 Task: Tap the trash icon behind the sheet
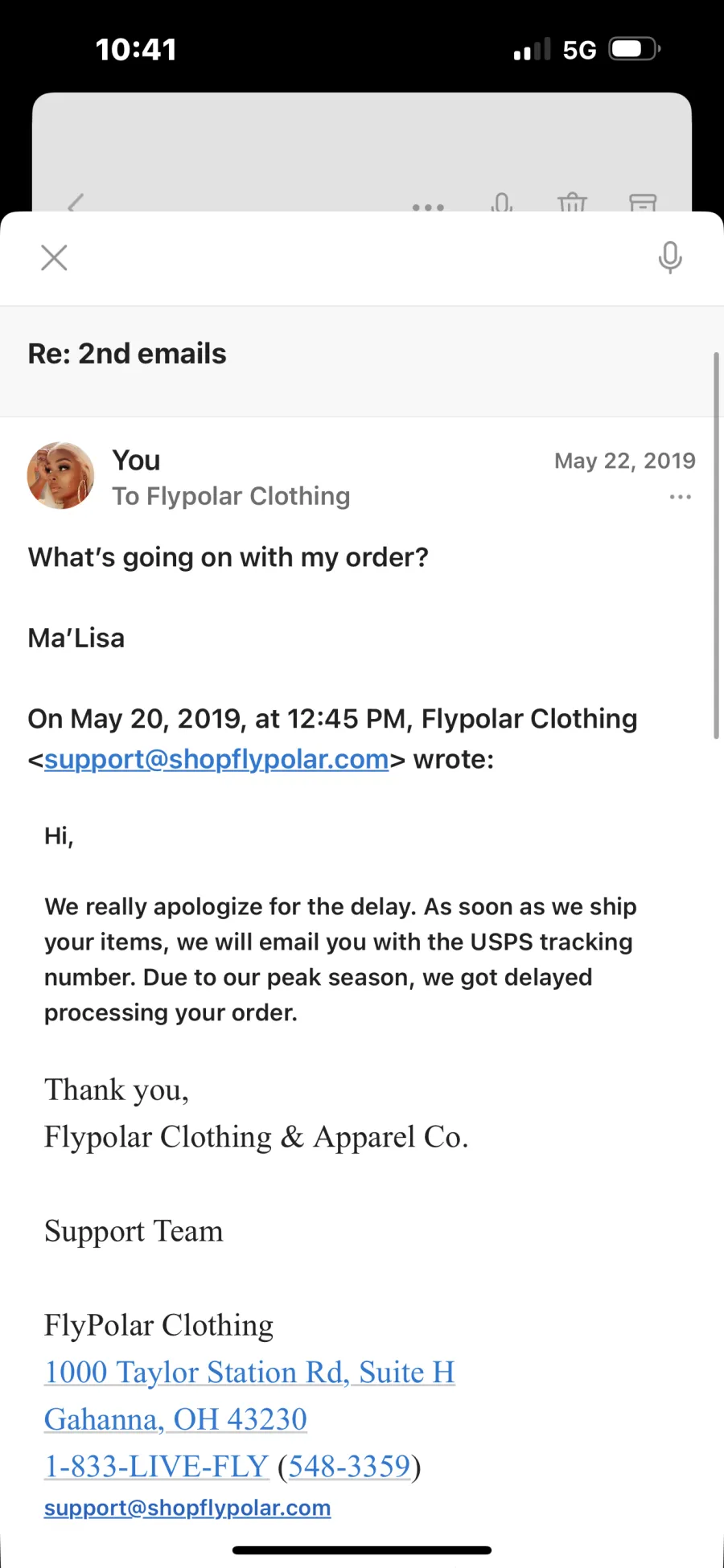(572, 203)
